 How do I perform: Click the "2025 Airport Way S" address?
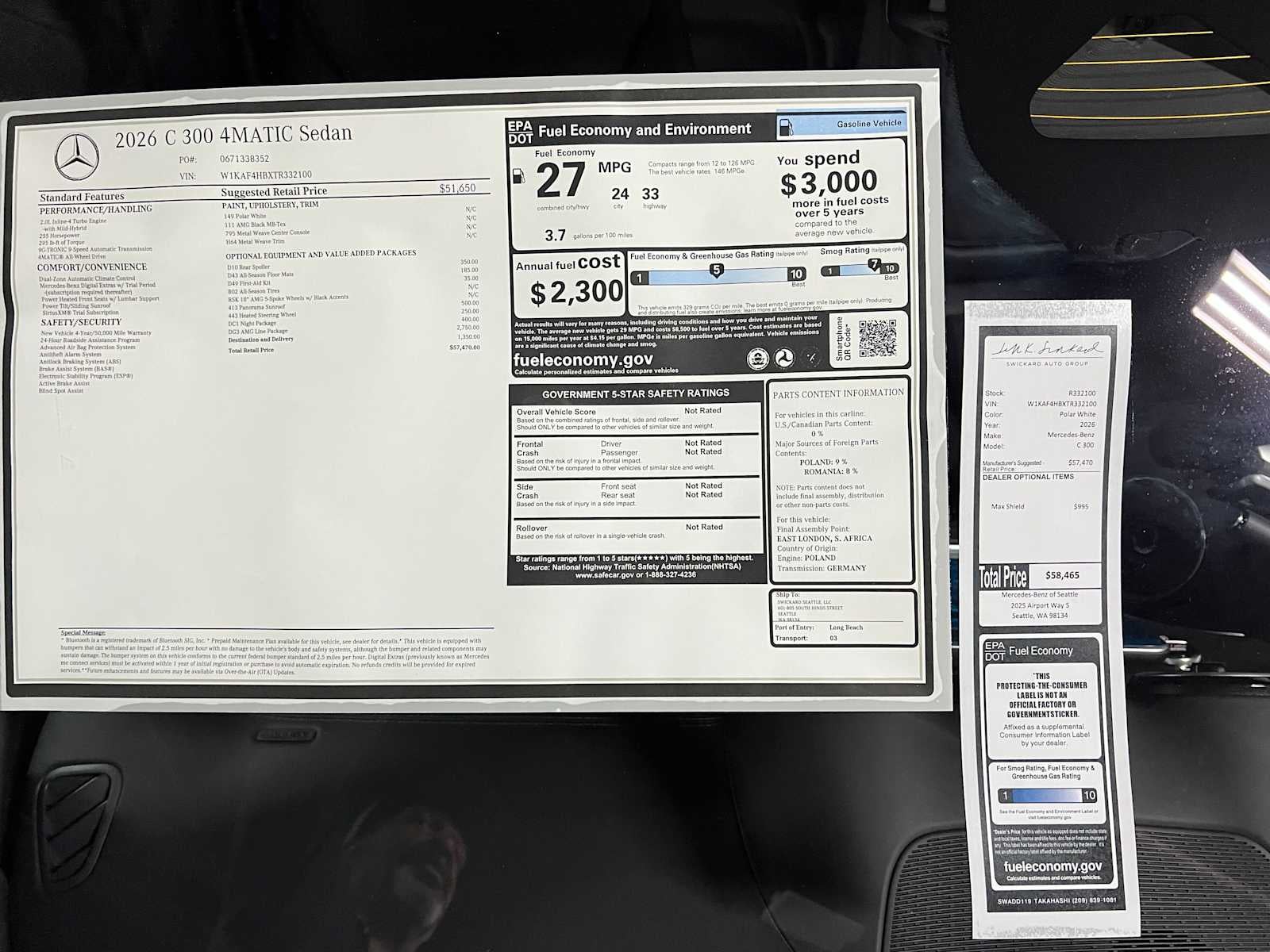pos(1040,605)
